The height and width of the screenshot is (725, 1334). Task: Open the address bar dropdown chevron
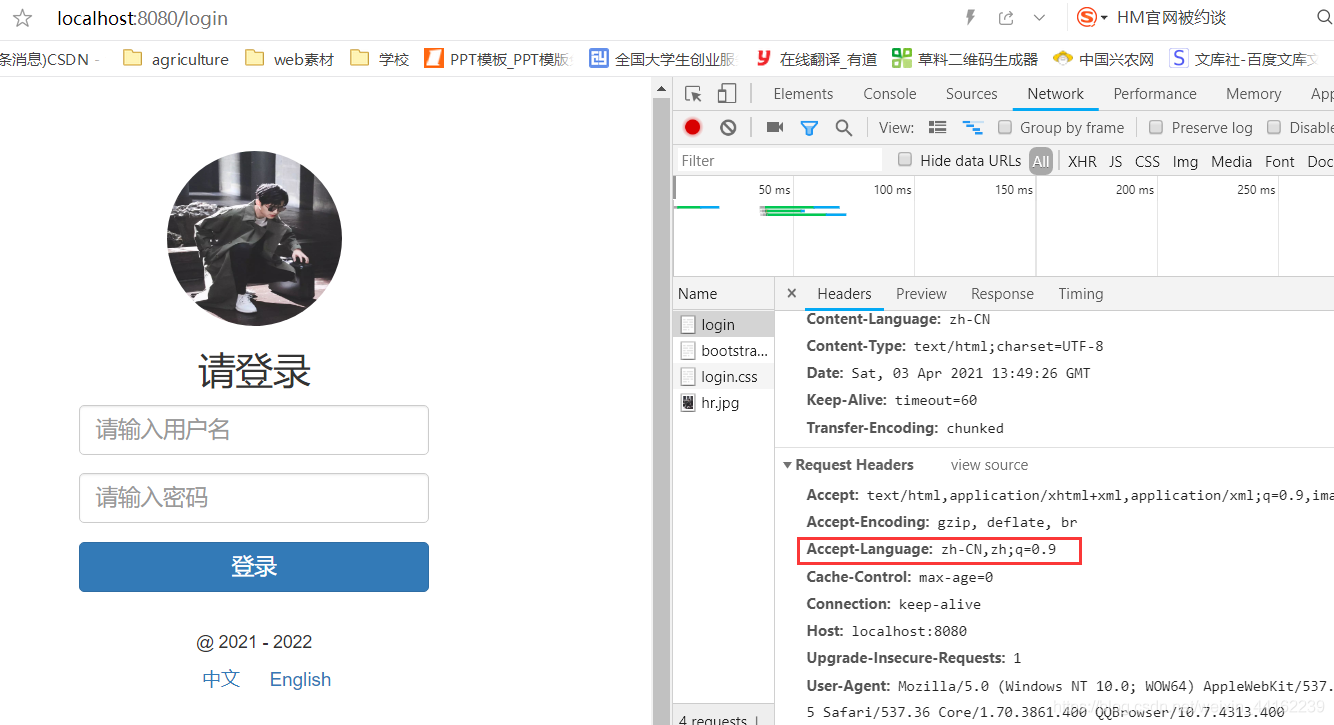(1039, 18)
